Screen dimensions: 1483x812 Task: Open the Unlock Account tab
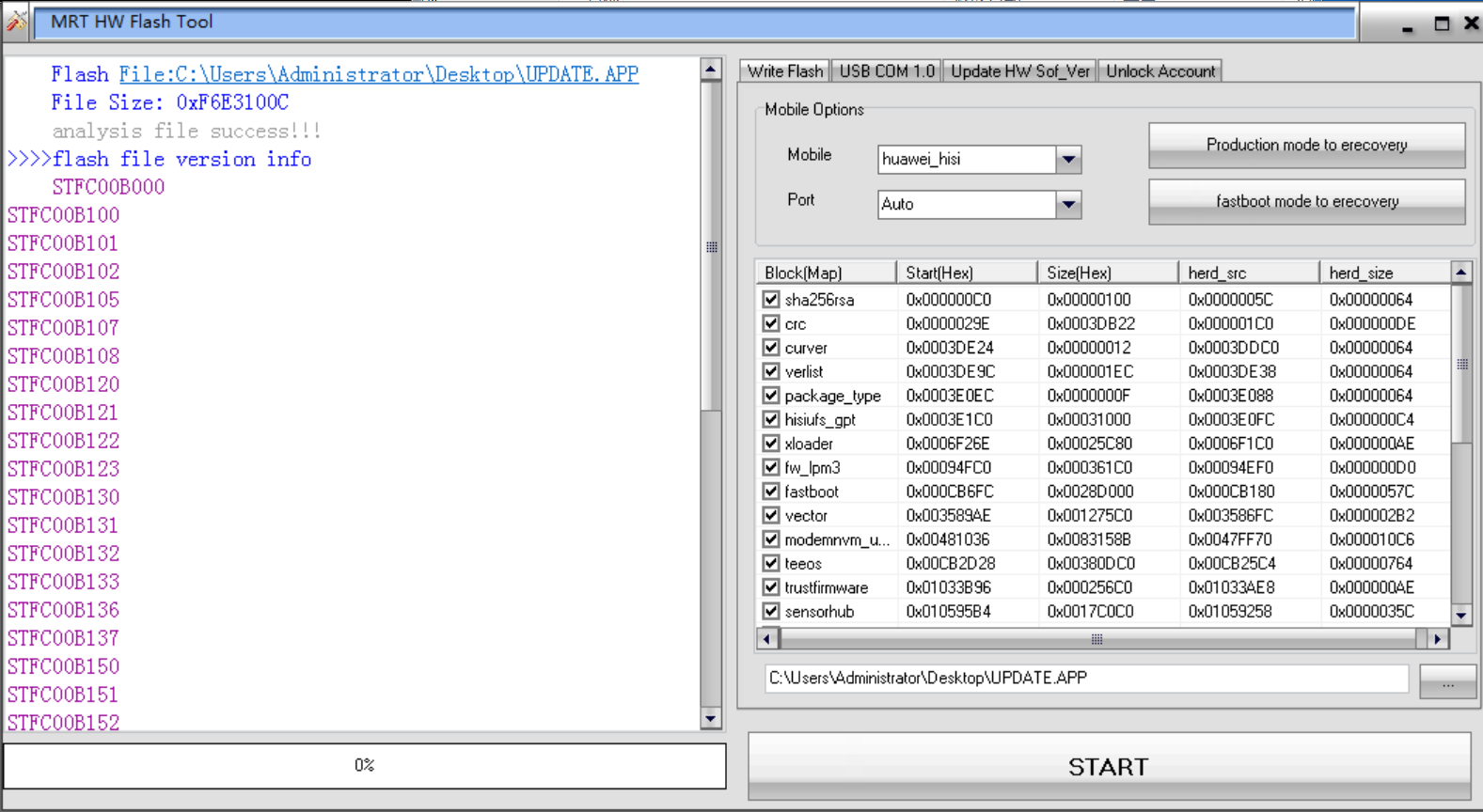(x=1160, y=71)
